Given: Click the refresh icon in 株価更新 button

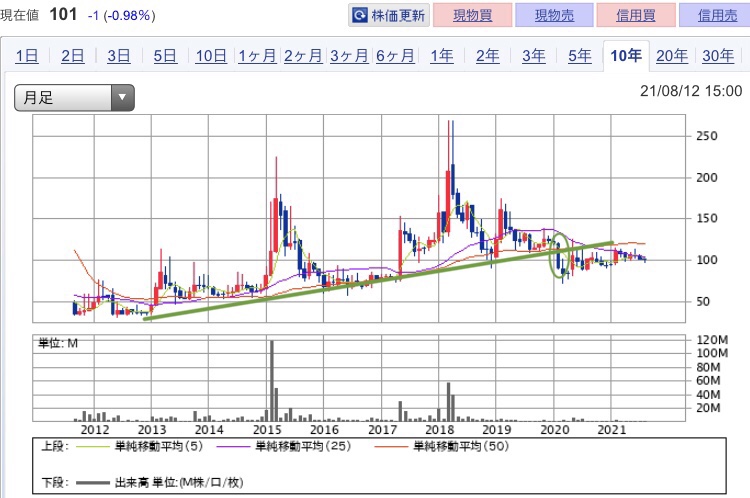Looking at the screenshot, I should [x=360, y=15].
